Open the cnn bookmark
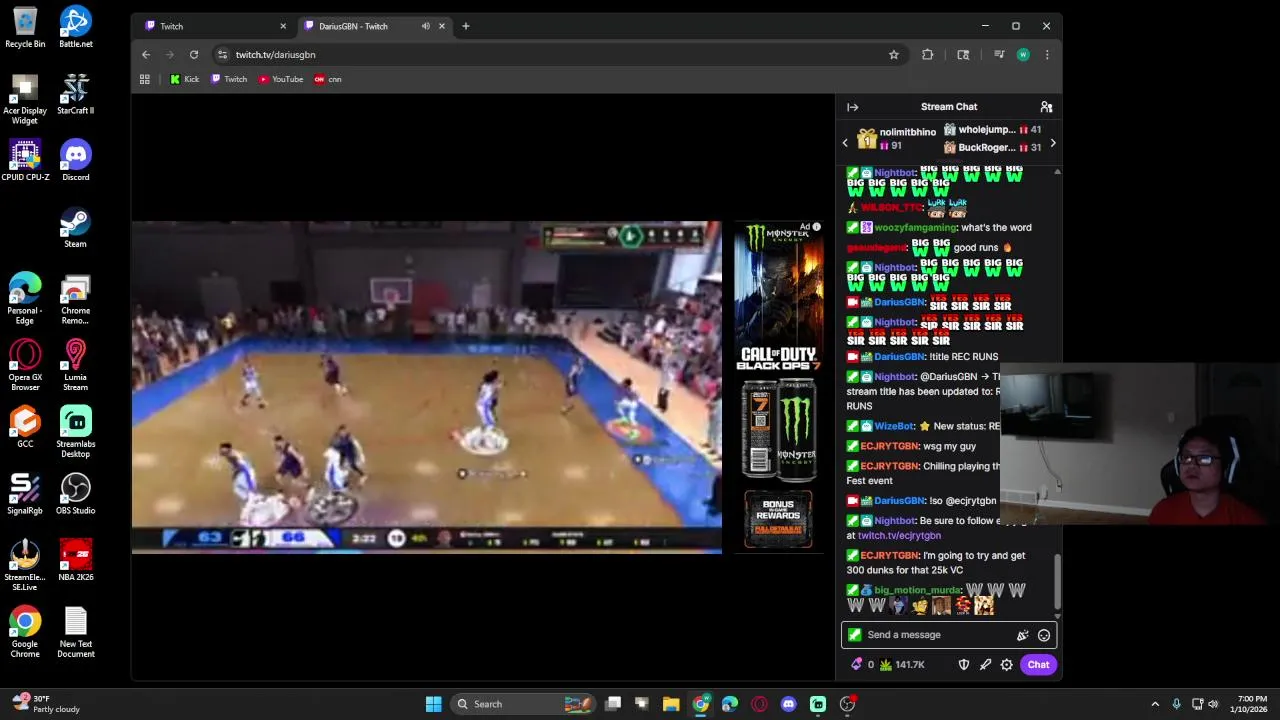The height and width of the screenshot is (720, 1280). pyautogui.click(x=328, y=79)
